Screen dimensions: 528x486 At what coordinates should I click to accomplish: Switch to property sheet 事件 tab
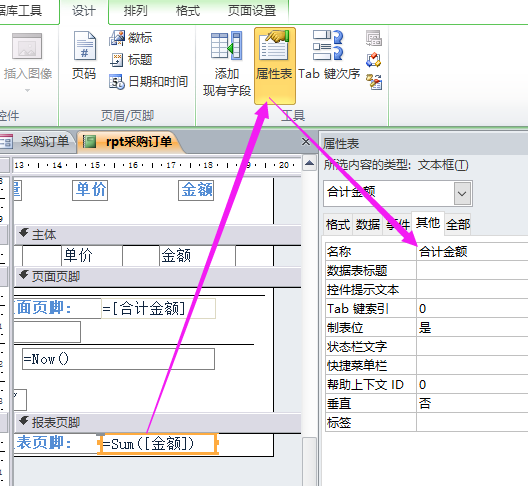(398, 224)
